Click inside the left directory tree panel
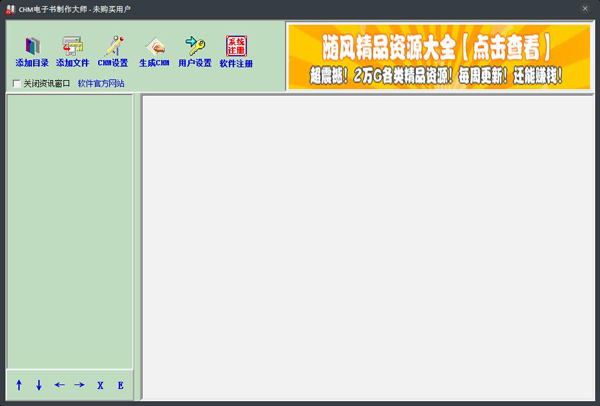 70,232
